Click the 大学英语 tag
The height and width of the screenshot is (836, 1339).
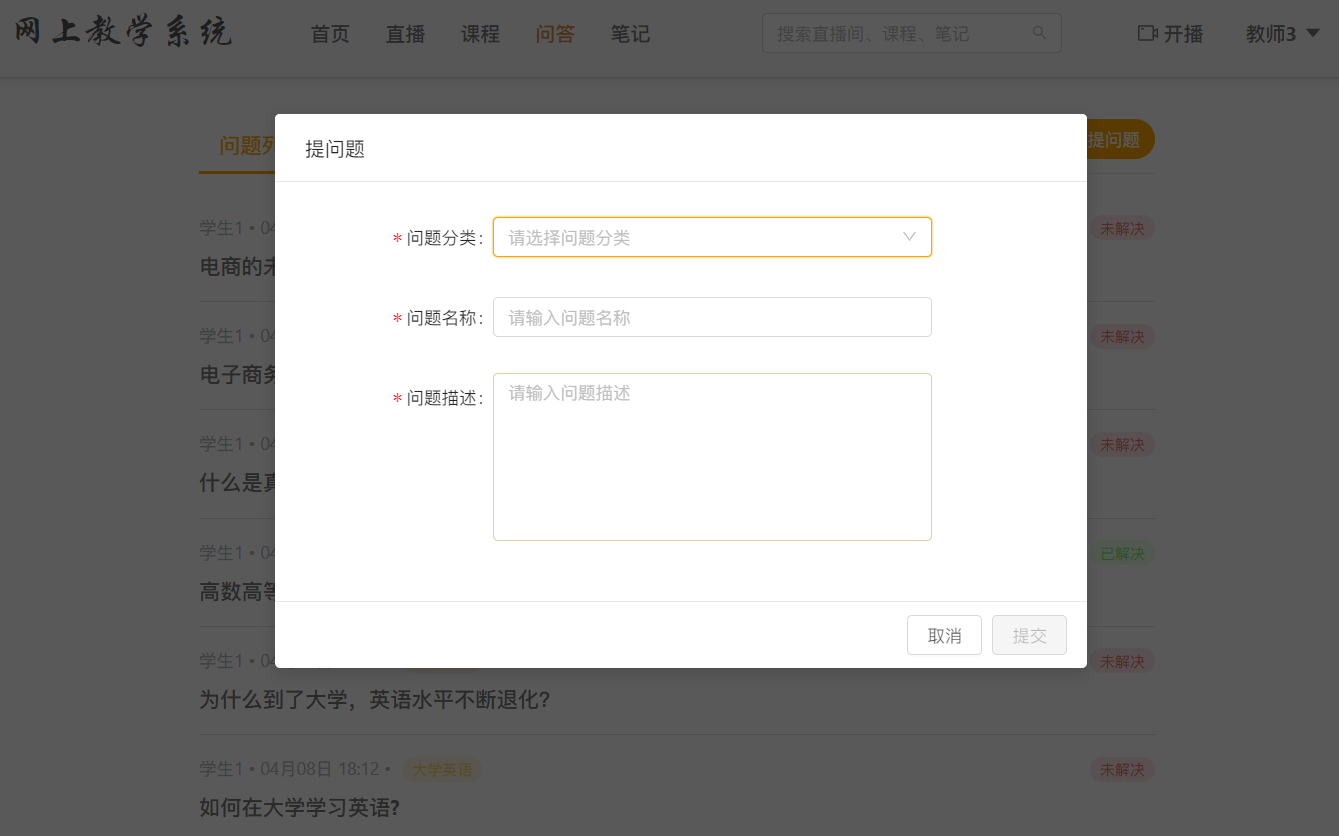pyautogui.click(x=441, y=769)
